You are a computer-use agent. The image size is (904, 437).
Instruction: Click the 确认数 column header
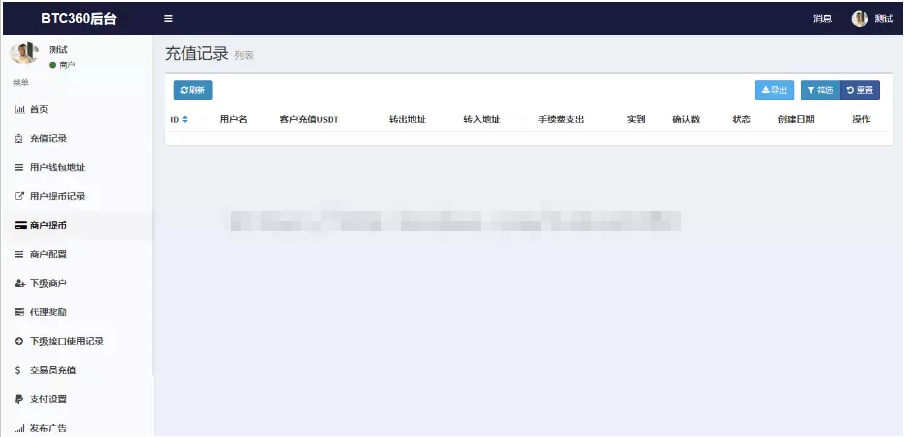point(686,120)
